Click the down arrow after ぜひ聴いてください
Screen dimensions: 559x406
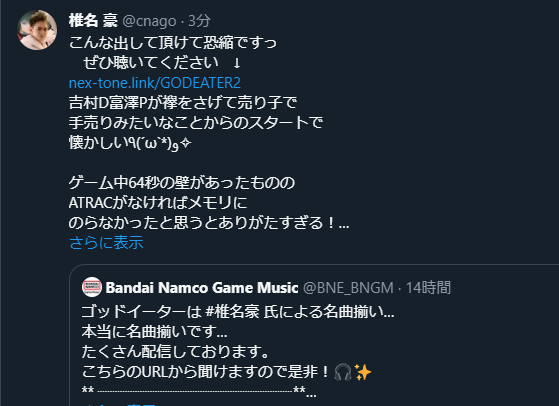[x=237, y=63]
